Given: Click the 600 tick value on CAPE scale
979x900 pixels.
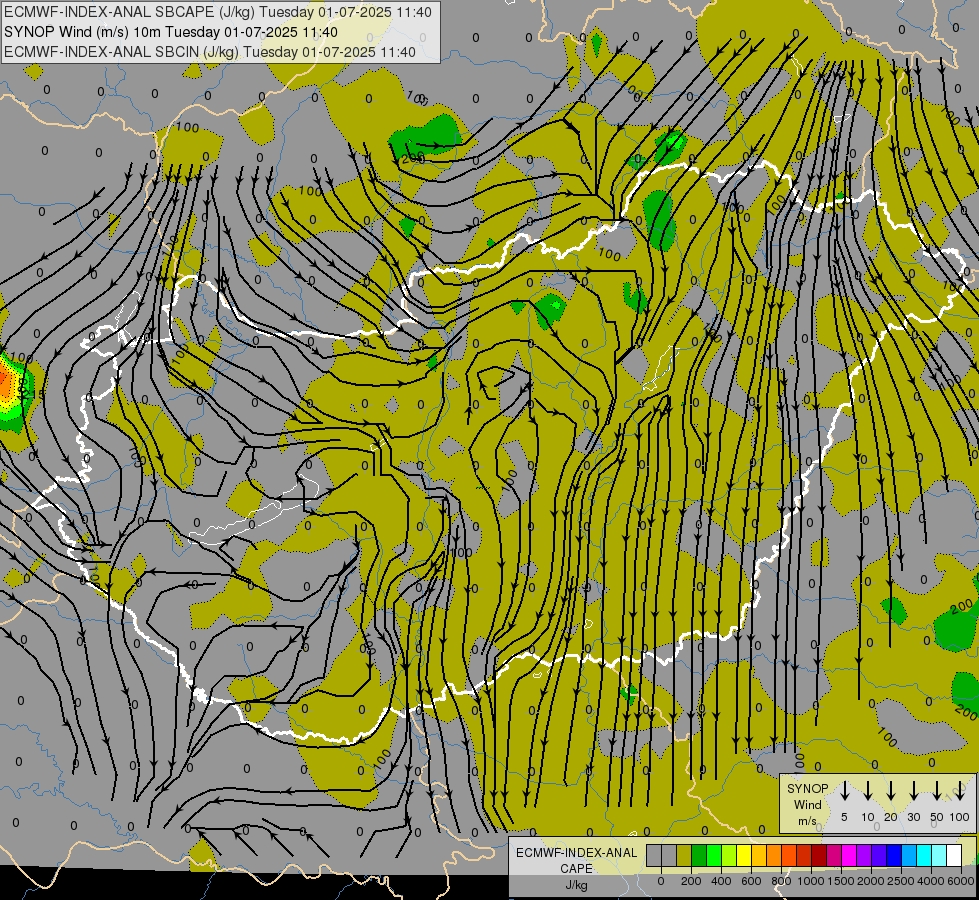Looking at the screenshot, I should click(x=751, y=881).
